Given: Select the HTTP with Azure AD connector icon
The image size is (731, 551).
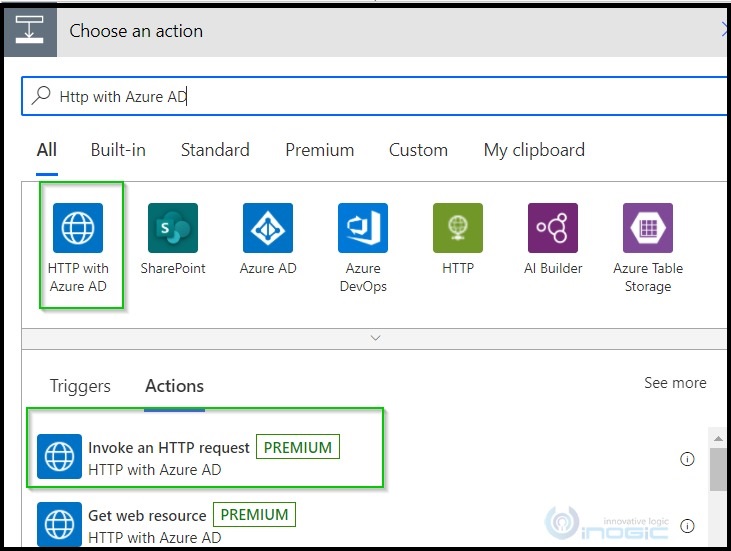Looking at the screenshot, I should [x=78, y=228].
